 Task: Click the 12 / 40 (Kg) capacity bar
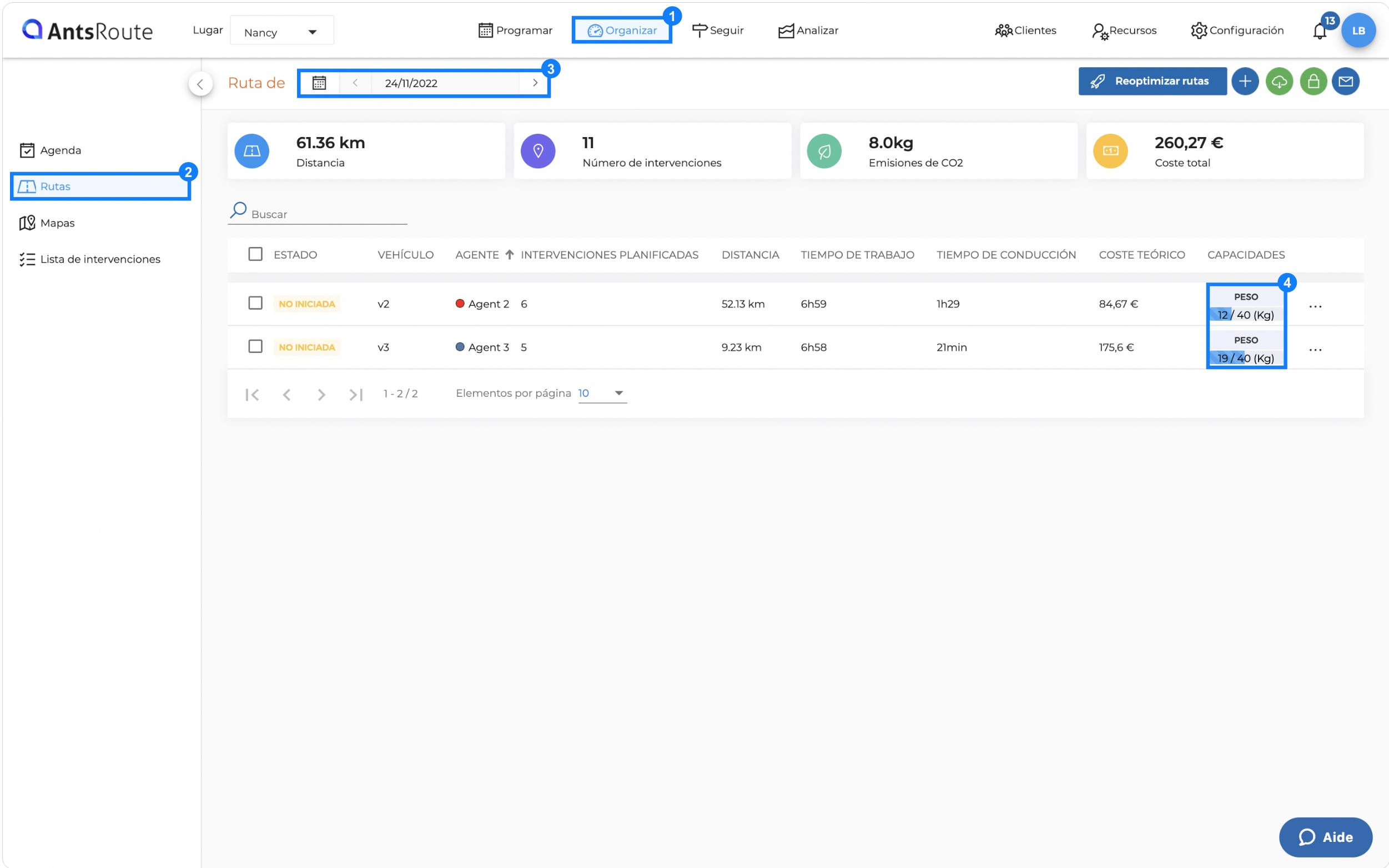pyautogui.click(x=1245, y=315)
